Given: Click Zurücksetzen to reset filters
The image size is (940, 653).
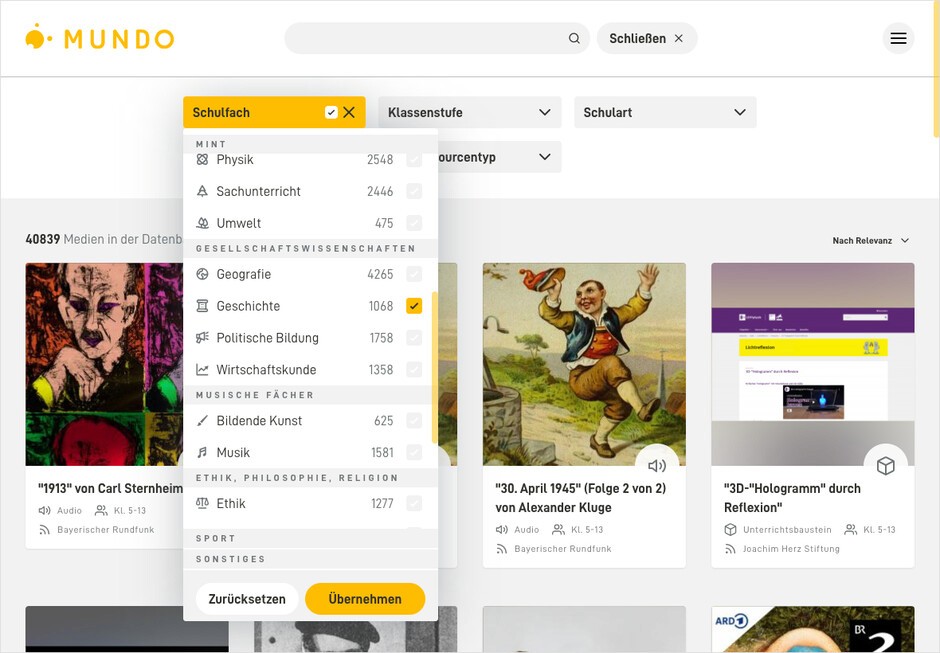Looking at the screenshot, I should (247, 599).
